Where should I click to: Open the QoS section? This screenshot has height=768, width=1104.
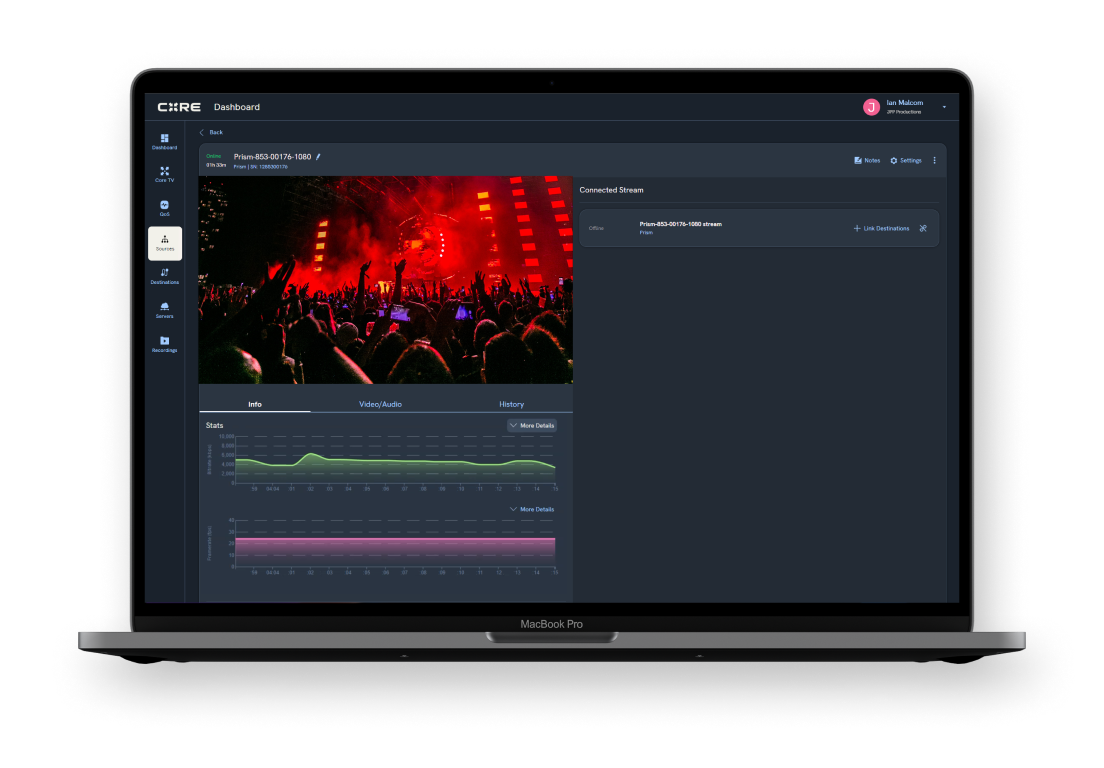tap(164, 208)
